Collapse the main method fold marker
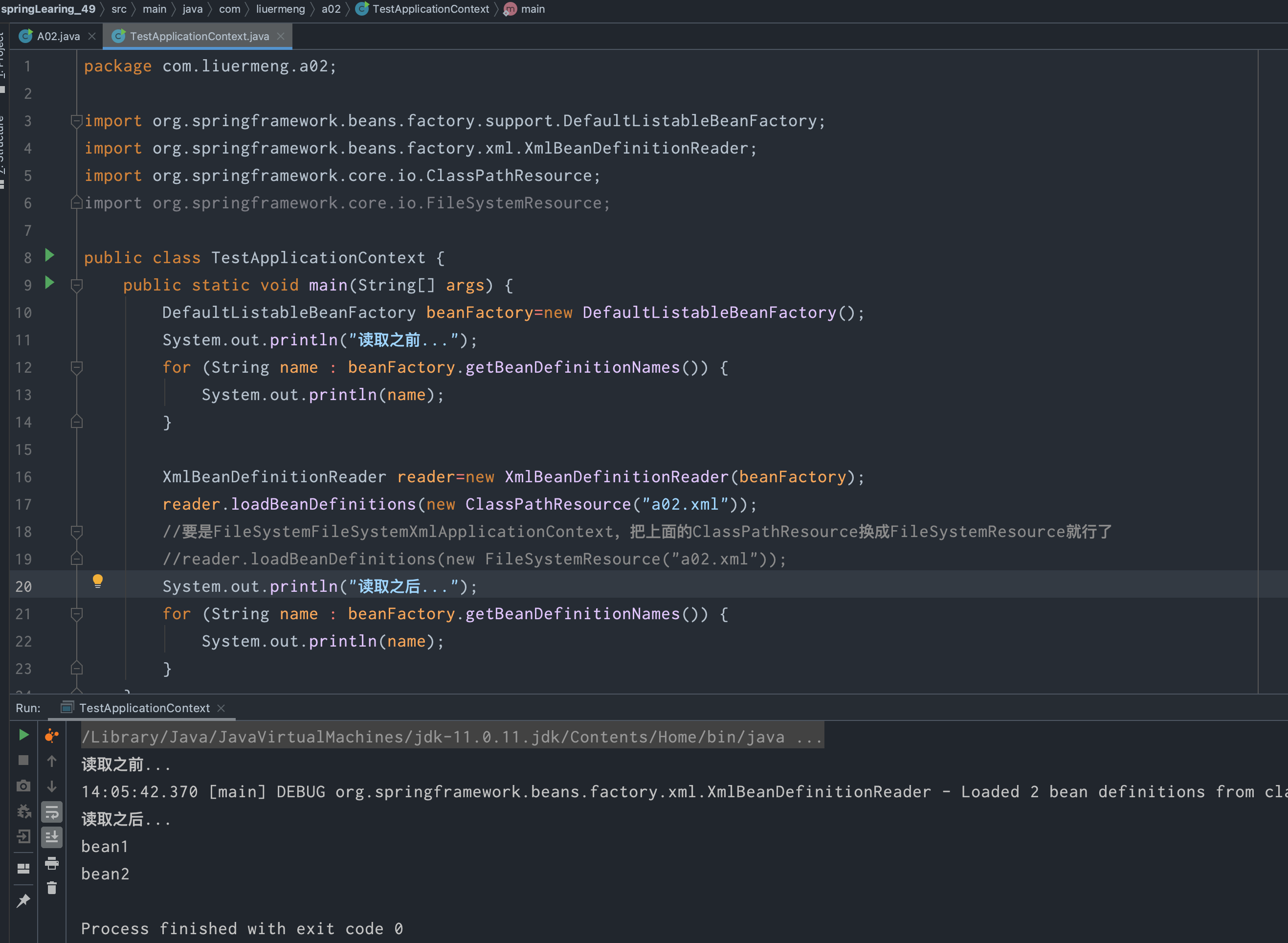This screenshot has width=1288, height=943. click(x=76, y=285)
